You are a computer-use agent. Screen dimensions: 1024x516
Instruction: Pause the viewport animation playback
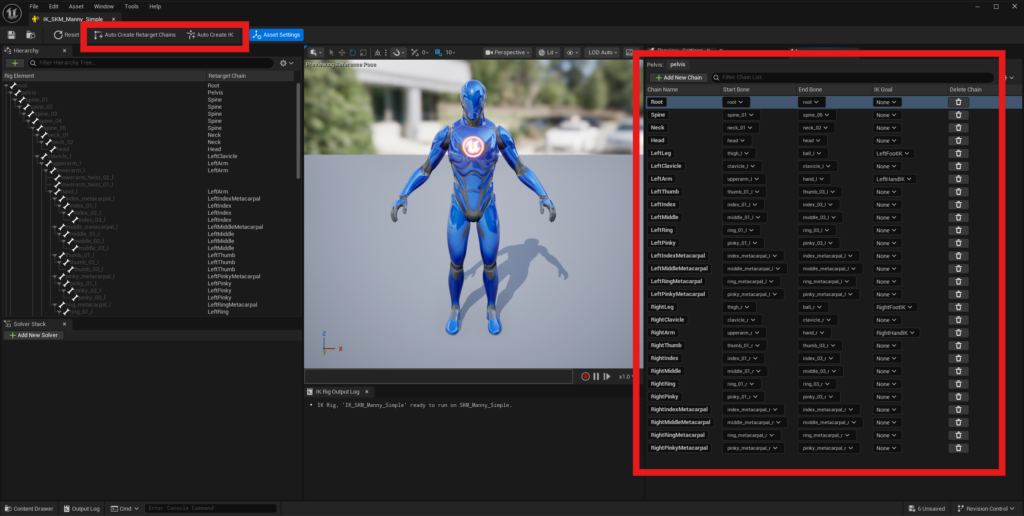coord(596,376)
